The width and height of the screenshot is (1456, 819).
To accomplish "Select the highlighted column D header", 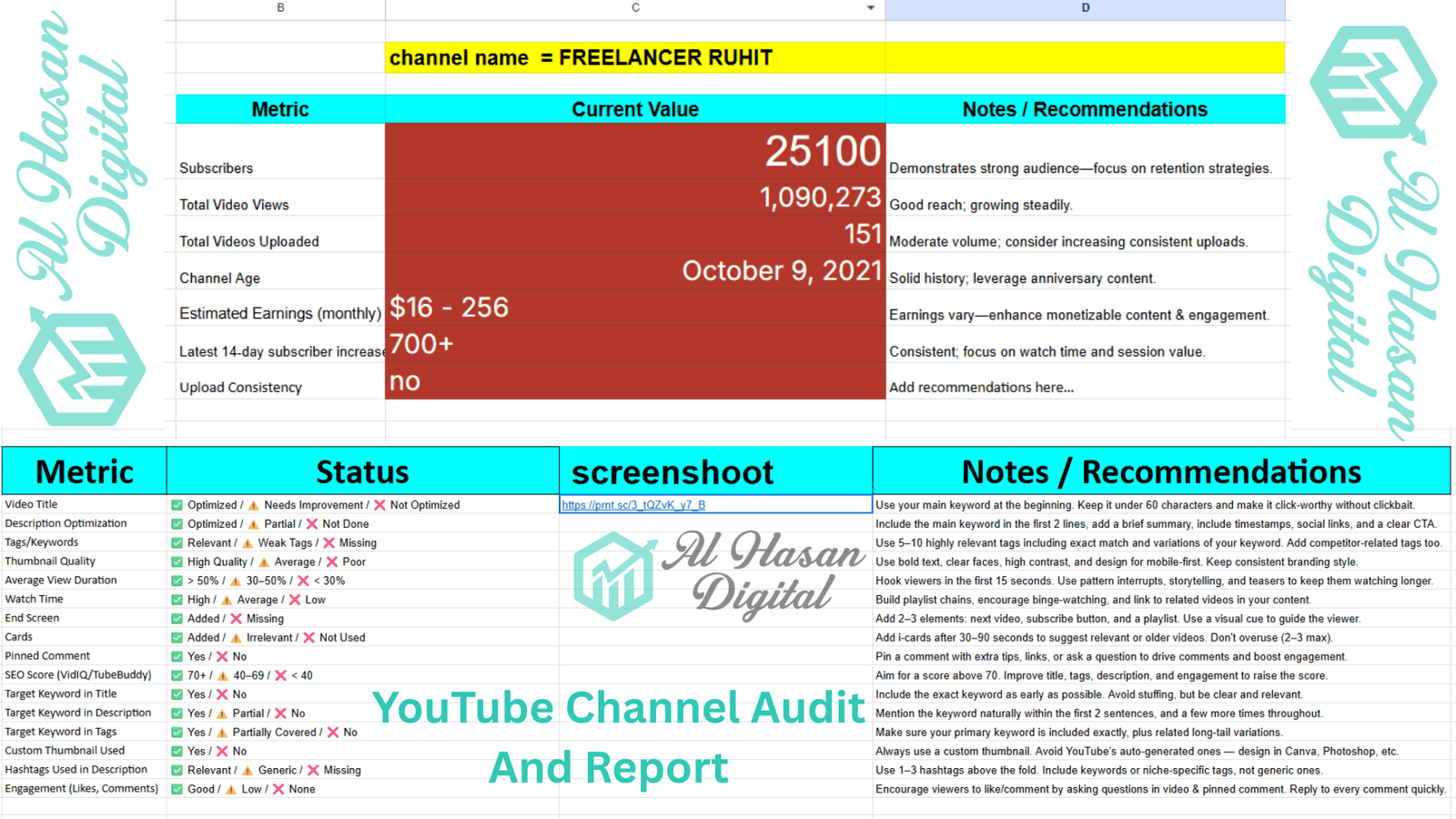I will pyautogui.click(x=1085, y=8).
